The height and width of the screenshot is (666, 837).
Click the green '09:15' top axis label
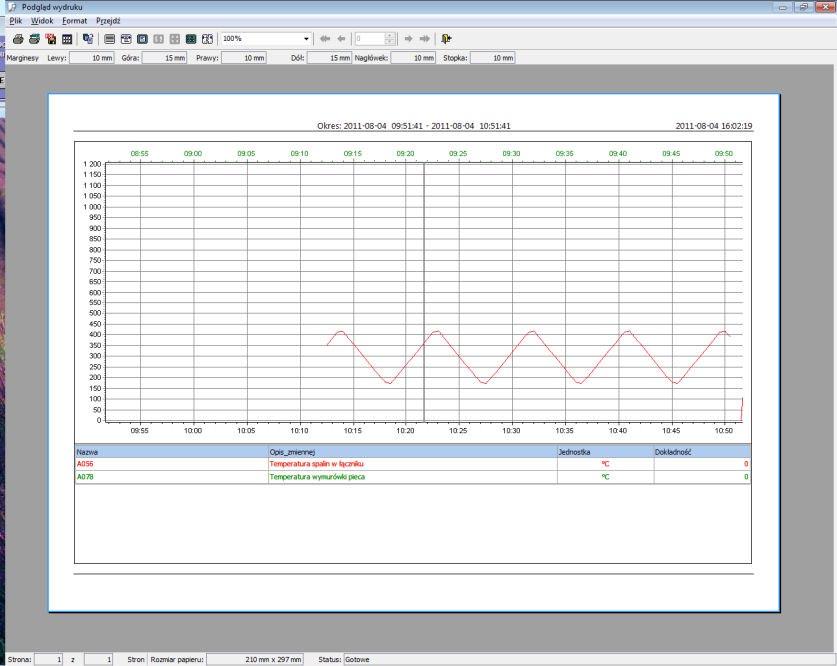pos(352,154)
